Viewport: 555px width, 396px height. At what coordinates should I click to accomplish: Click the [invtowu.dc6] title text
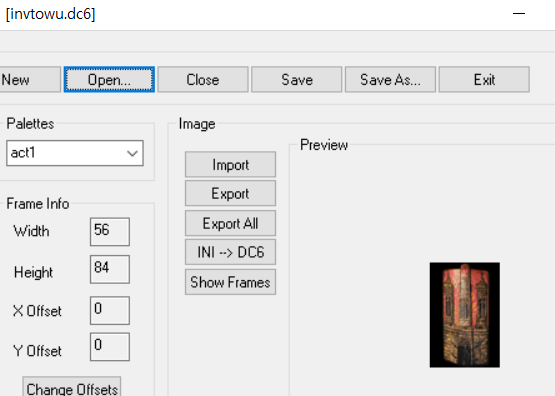coord(51,14)
